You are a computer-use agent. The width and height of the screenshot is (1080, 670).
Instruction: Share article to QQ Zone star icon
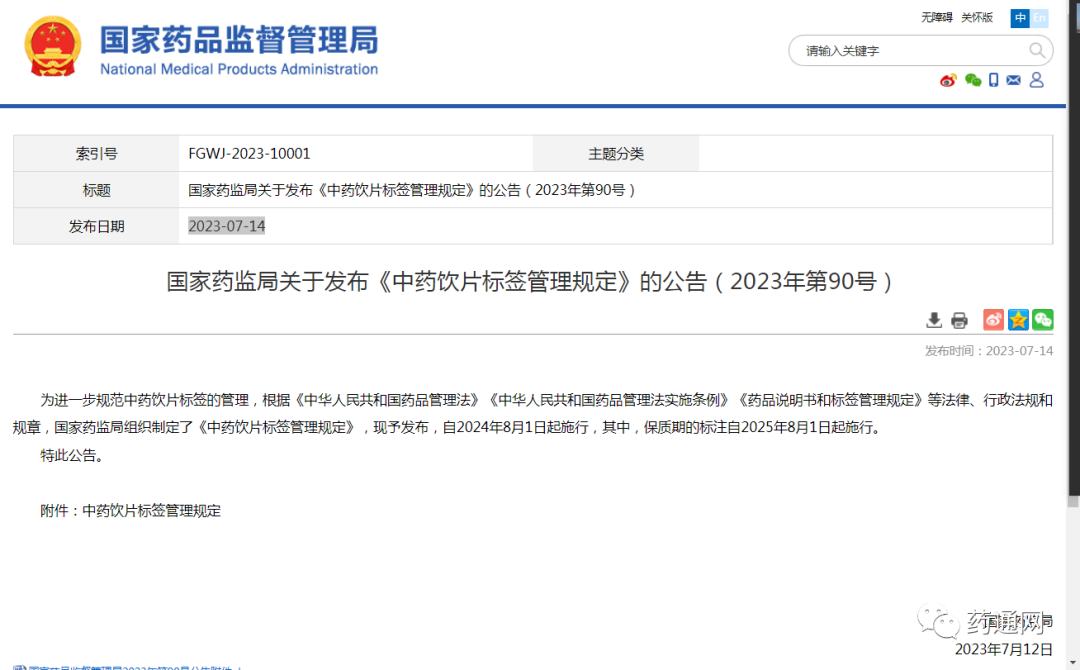click(1018, 320)
